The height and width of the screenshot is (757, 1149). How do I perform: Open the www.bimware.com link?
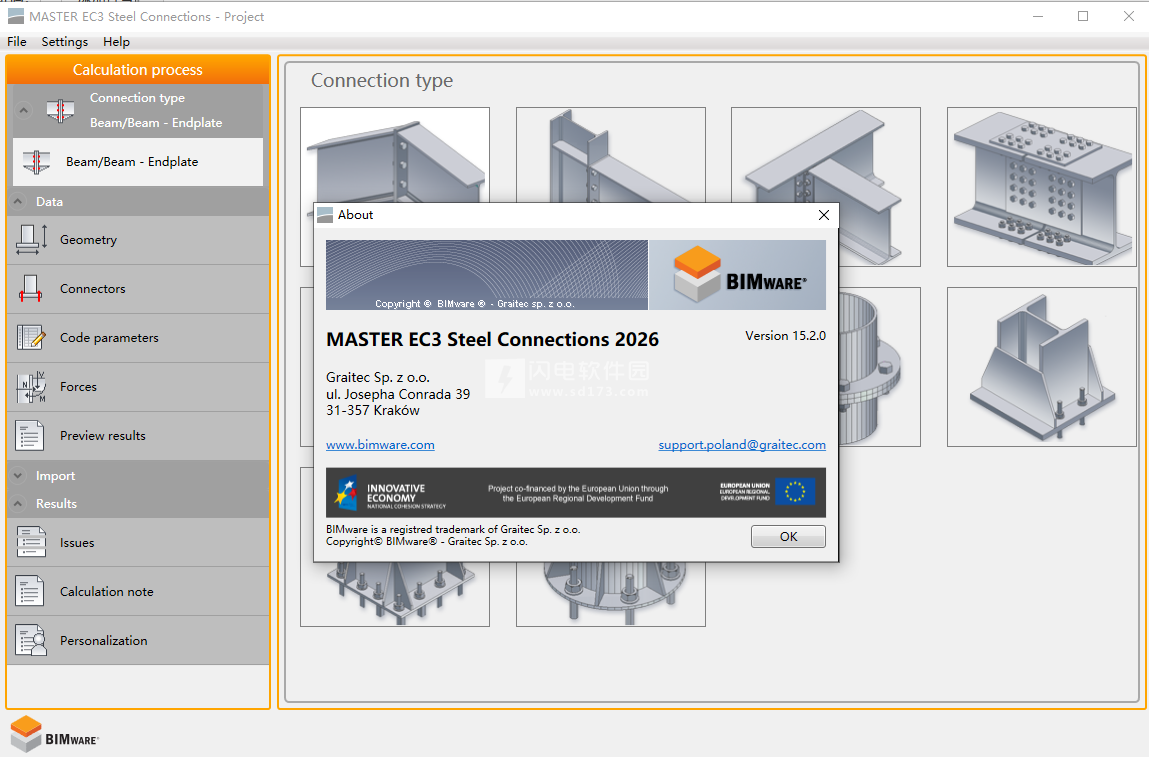[380, 445]
